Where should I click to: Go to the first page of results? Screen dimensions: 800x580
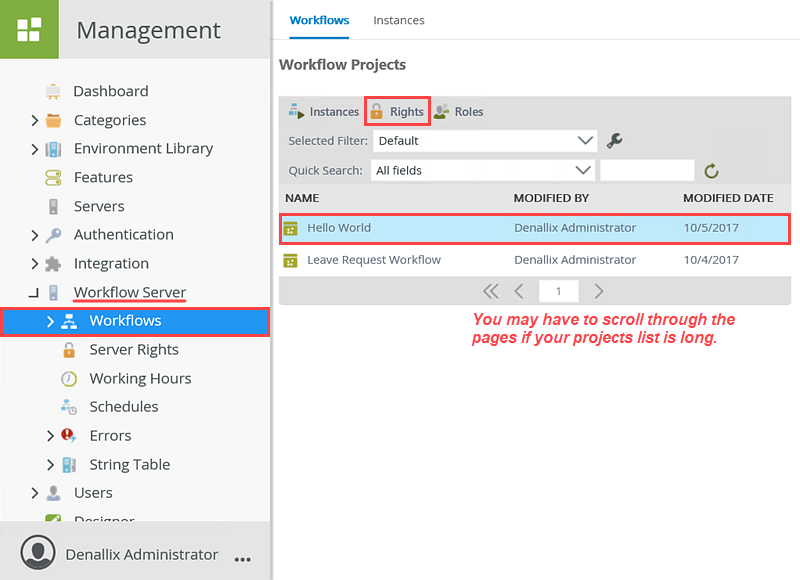pos(491,291)
